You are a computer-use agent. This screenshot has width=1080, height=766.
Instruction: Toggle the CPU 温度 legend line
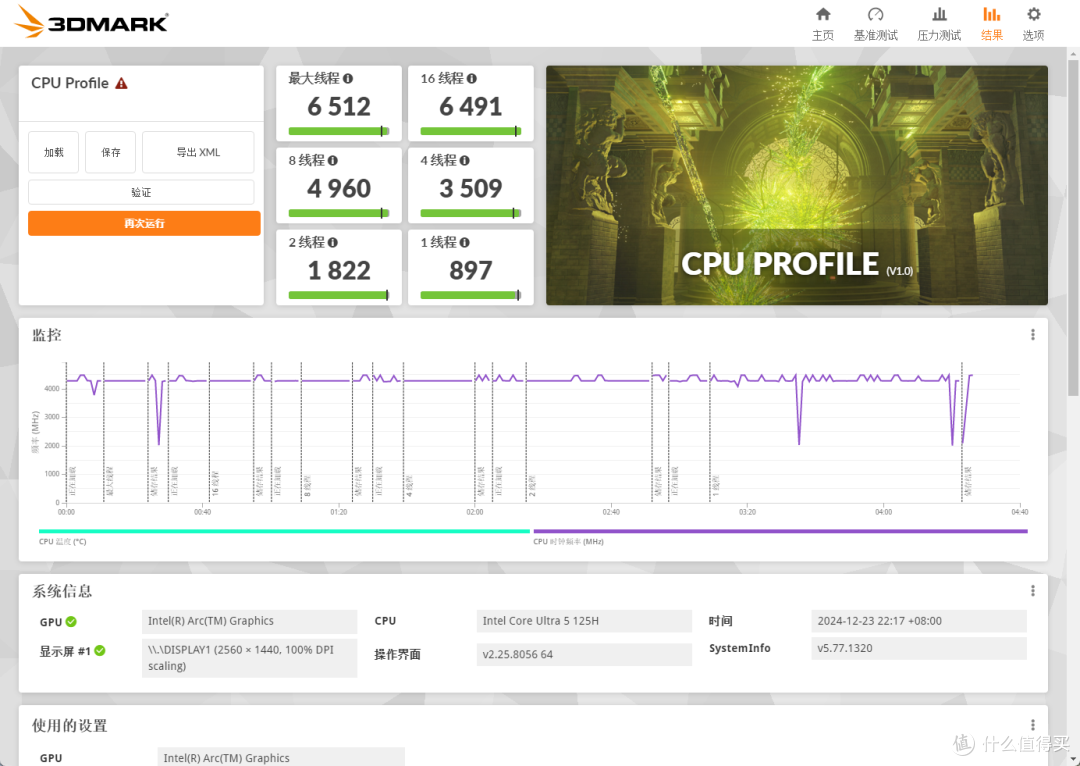(284, 531)
